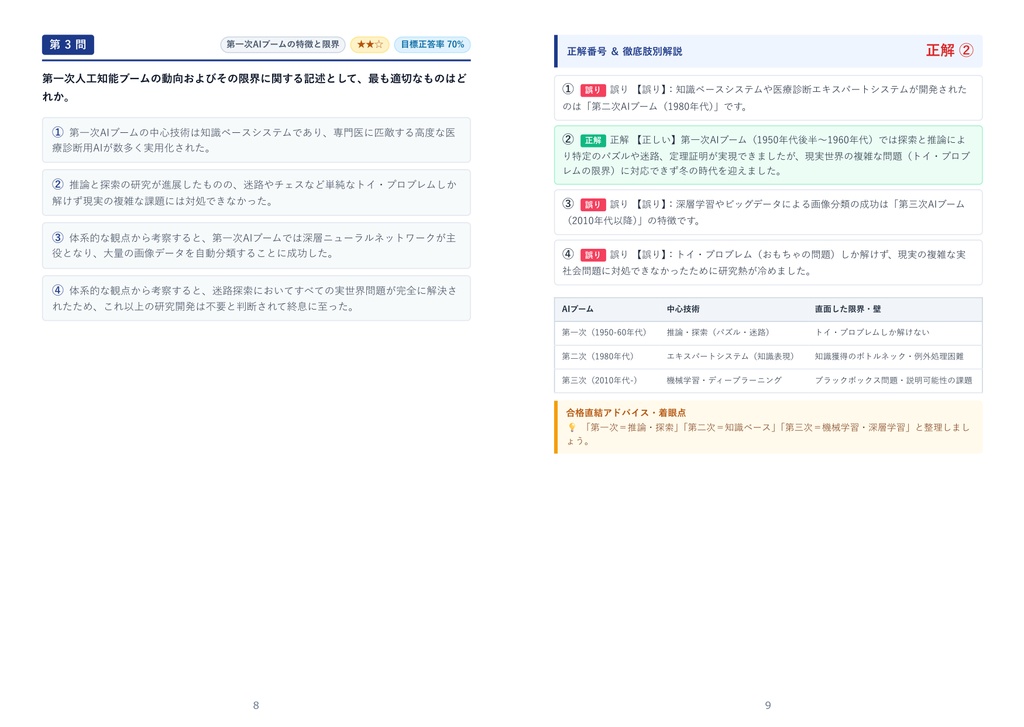Click the question text 第一次人工知能ブームの動向
The width and height of the screenshot is (1024, 727).
(x=256, y=87)
